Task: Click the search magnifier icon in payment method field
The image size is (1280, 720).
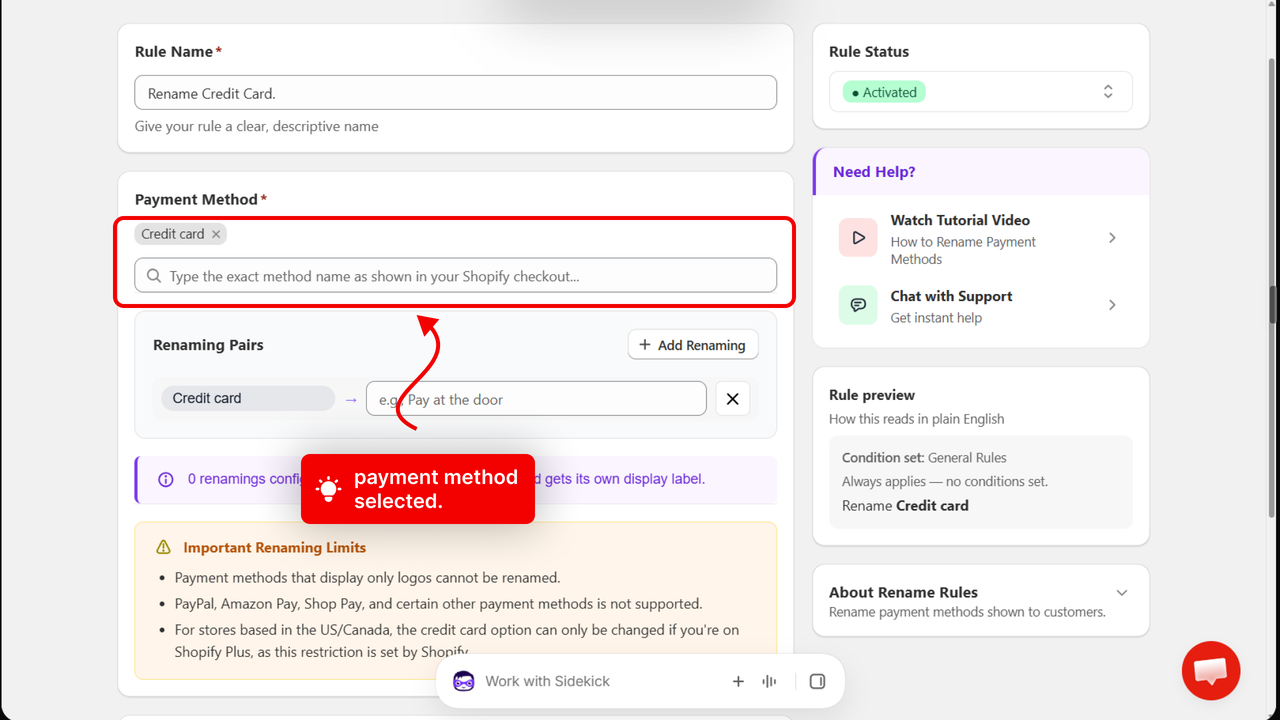Action: coord(154,276)
